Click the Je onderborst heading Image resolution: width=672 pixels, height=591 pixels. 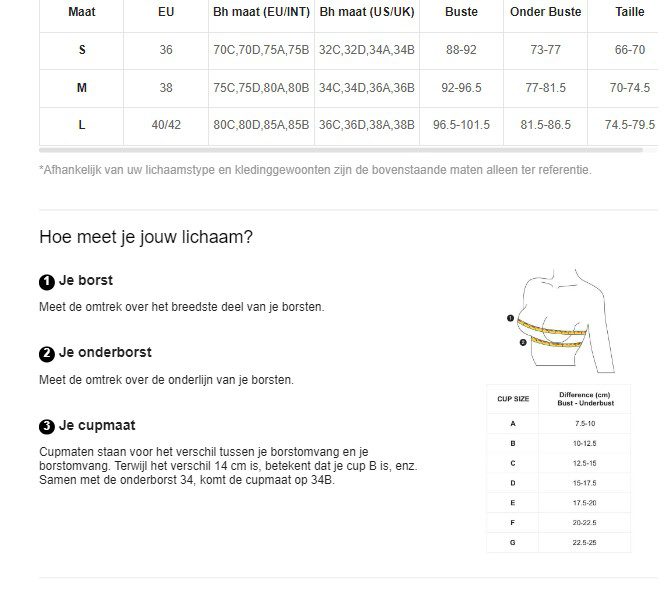[105, 352]
